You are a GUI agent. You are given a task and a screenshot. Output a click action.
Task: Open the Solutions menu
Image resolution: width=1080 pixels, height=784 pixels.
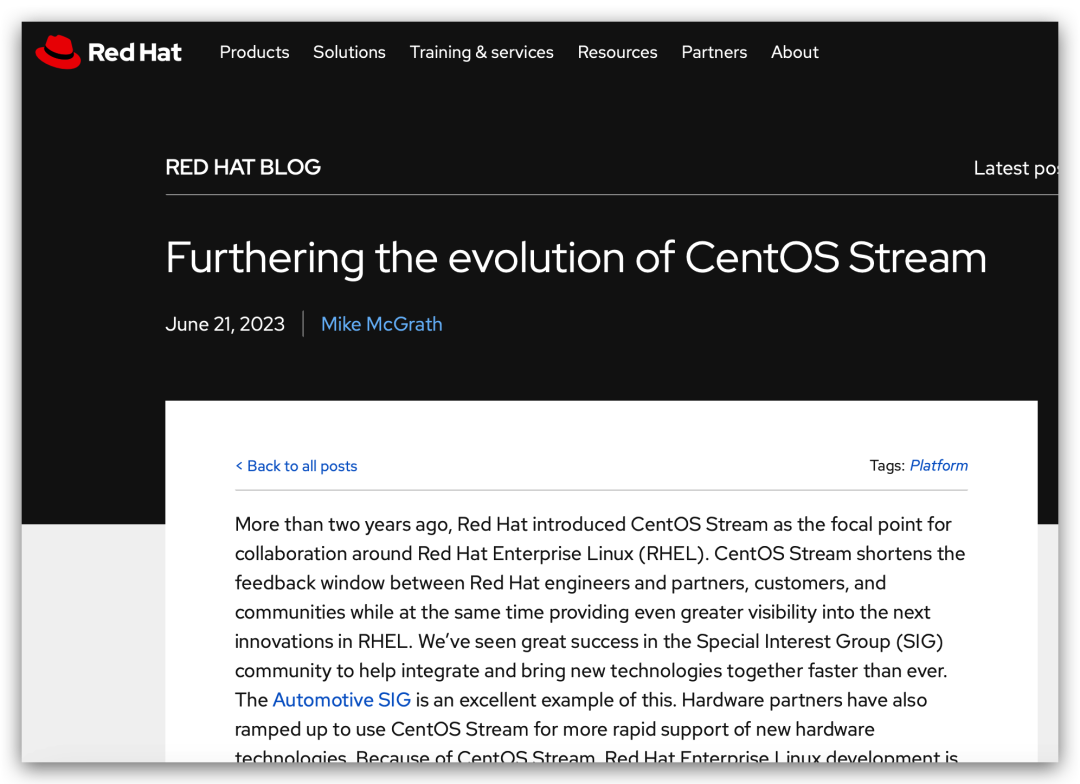point(349,52)
